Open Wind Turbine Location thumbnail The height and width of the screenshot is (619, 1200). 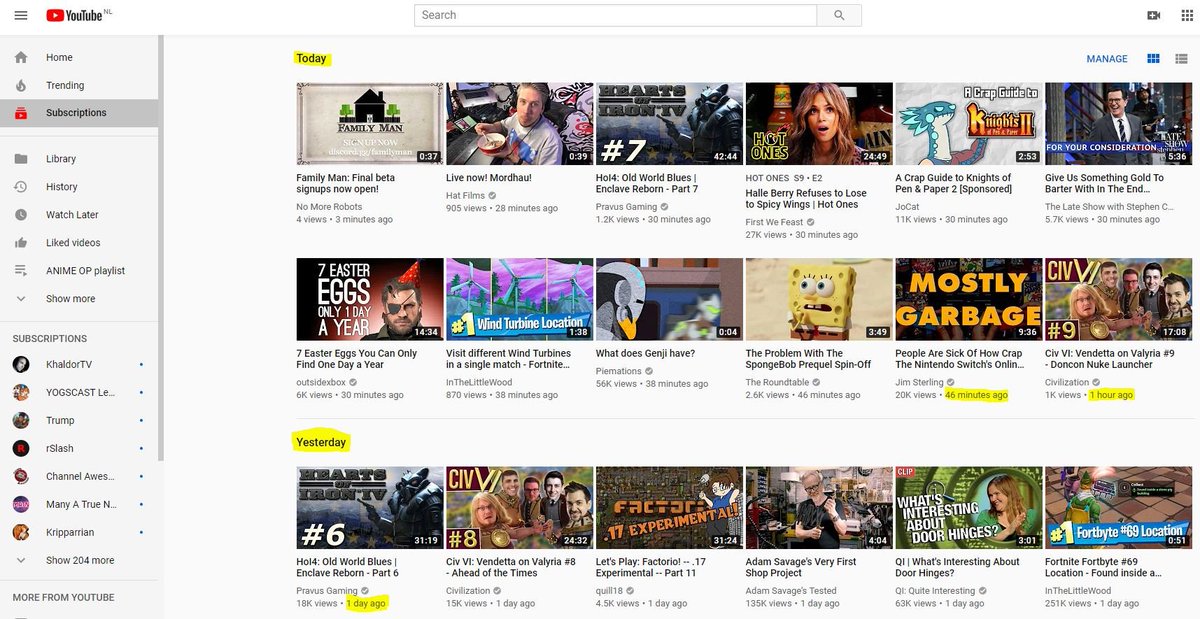pos(520,299)
